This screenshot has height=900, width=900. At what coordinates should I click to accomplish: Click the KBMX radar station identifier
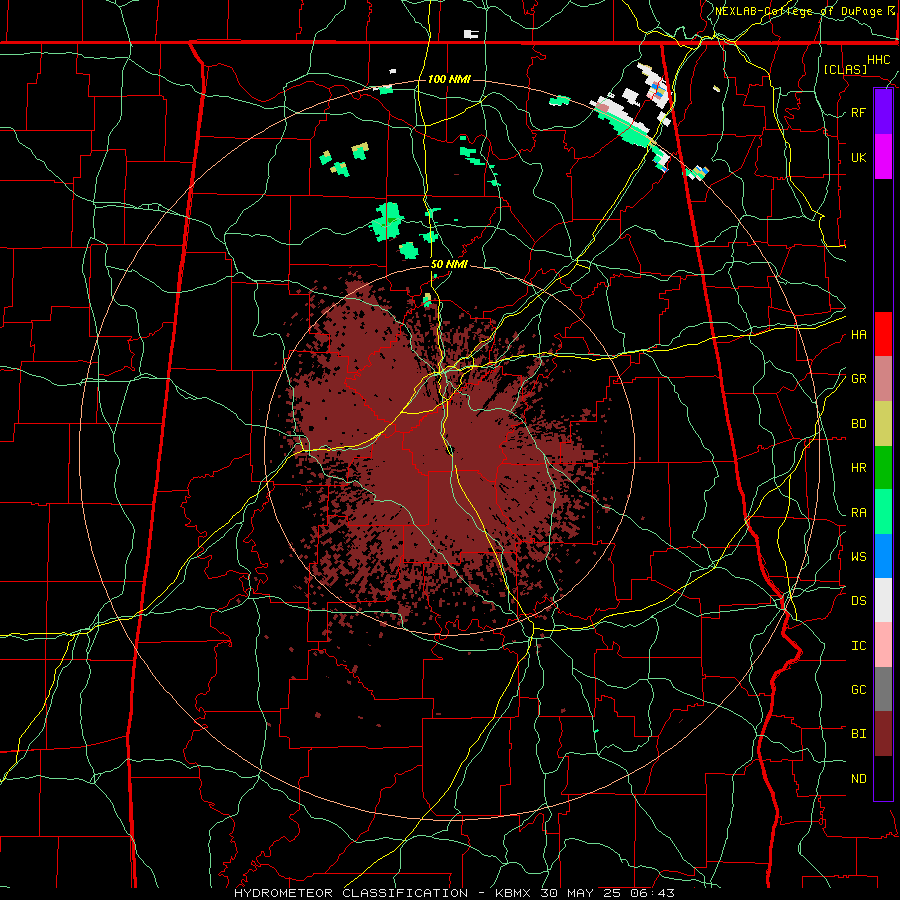(513, 893)
